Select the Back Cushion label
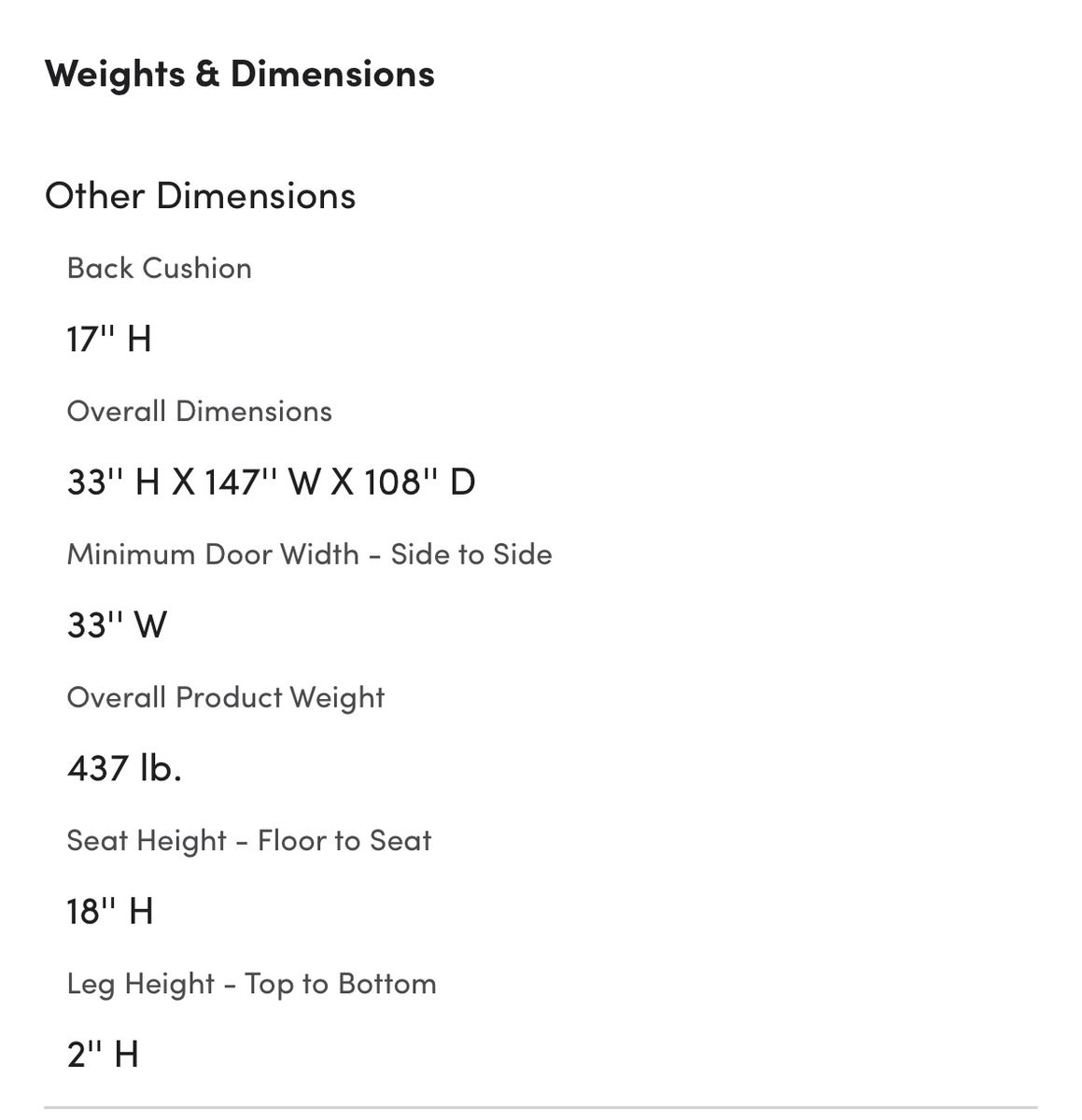 tap(159, 269)
